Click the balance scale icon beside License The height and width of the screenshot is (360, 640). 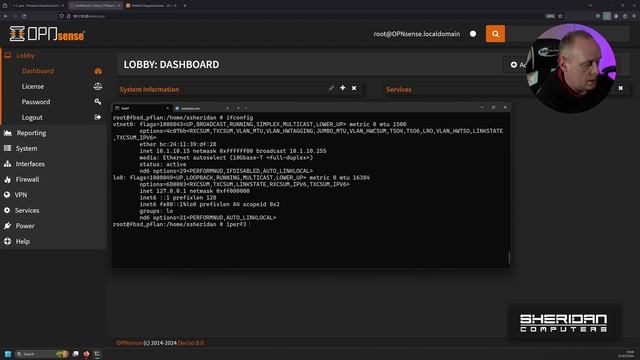98,86
